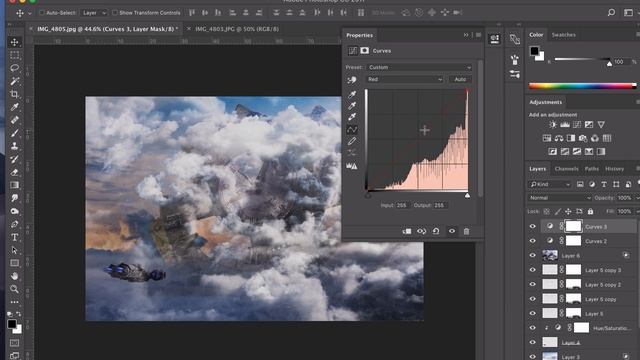Pick the black point eyedropper in Curves
The image size is (640, 360).
click(352, 95)
